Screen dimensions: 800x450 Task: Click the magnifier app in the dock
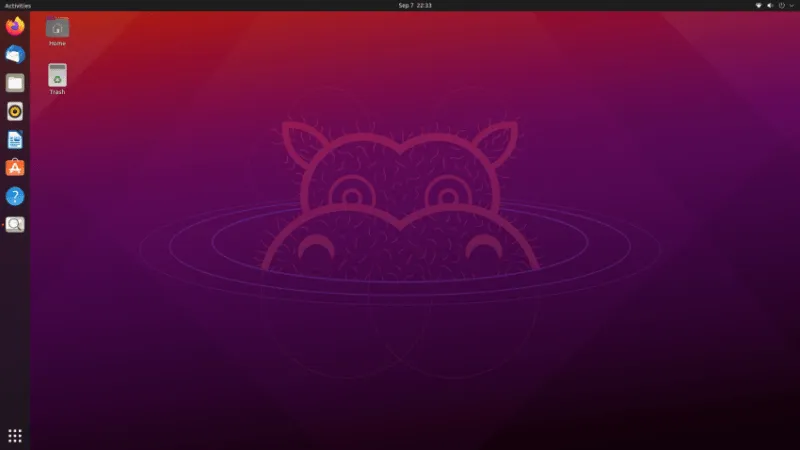(15, 224)
